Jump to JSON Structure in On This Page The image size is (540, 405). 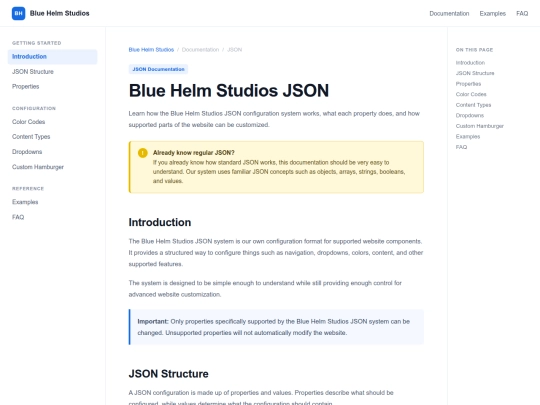coord(475,73)
